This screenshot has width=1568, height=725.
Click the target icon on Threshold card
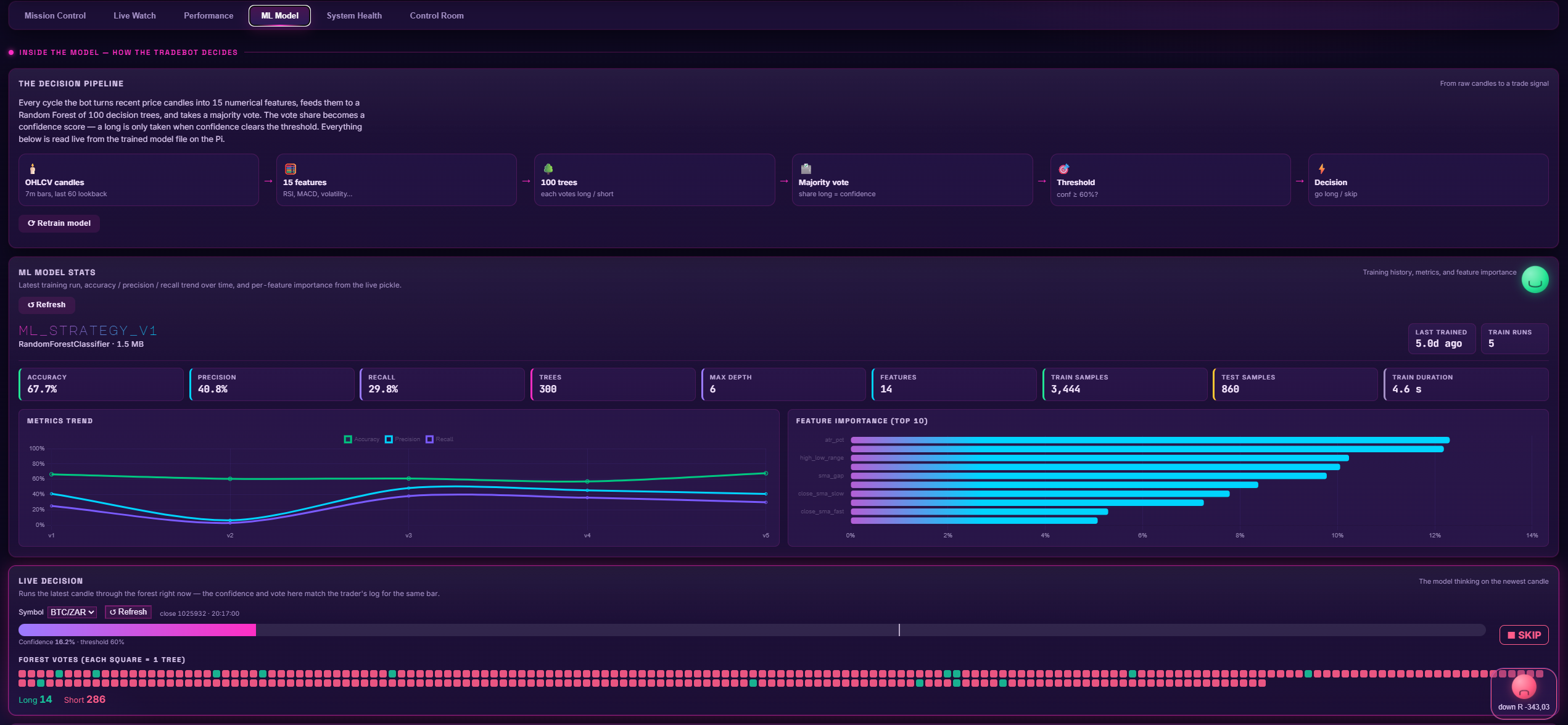[x=1064, y=168]
